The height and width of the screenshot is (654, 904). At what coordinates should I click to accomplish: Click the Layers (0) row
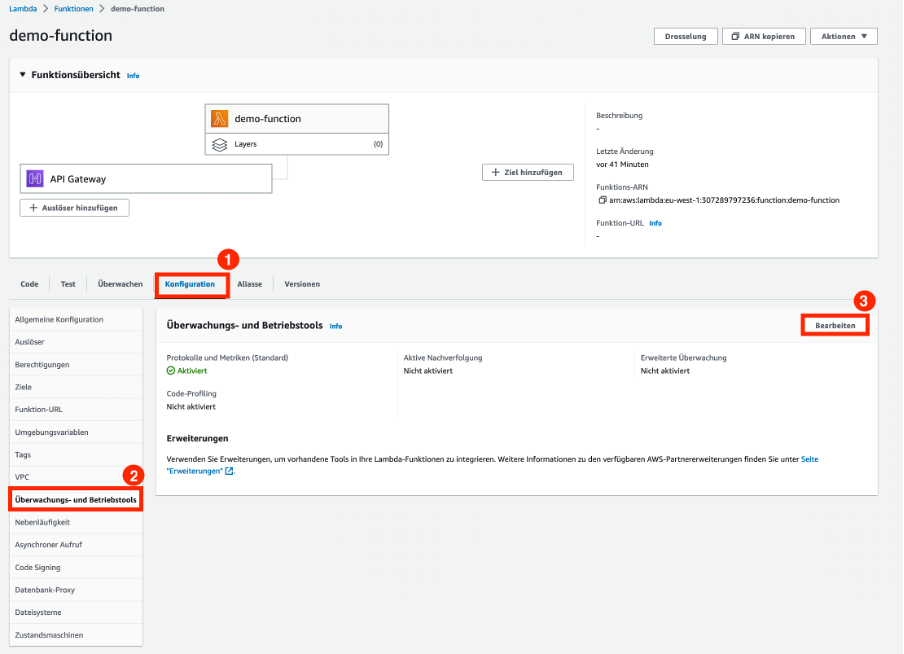pyautogui.click(x=297, y=144)
